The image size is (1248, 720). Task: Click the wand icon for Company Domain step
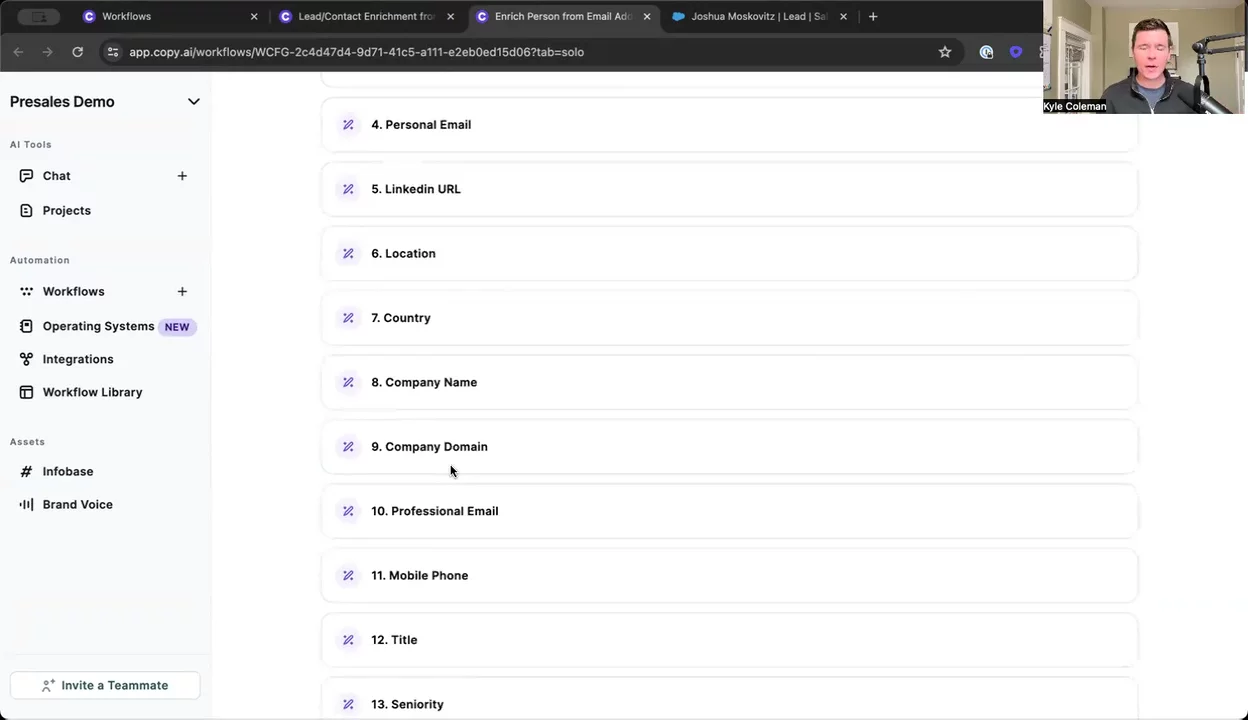[x=348, y=447]
